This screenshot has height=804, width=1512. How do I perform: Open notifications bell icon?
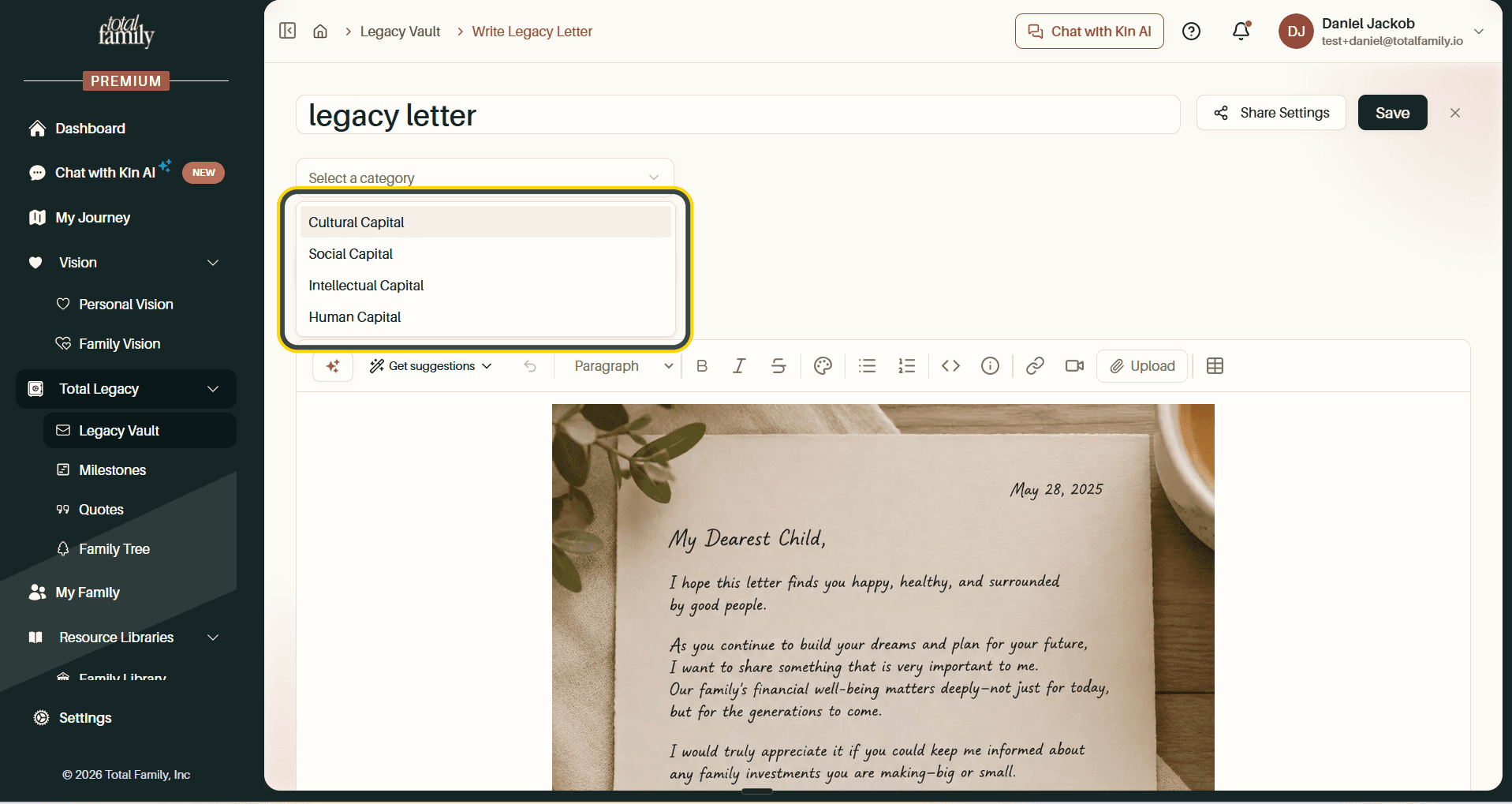click(1241, 31)
